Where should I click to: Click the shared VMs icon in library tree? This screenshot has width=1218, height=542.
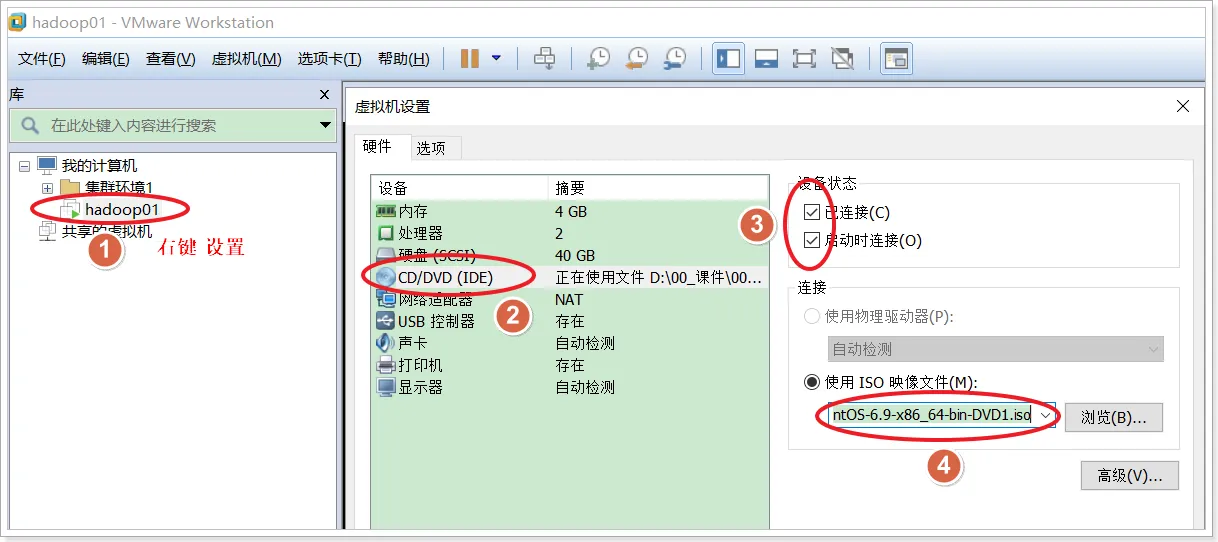(x=47, y=231)
